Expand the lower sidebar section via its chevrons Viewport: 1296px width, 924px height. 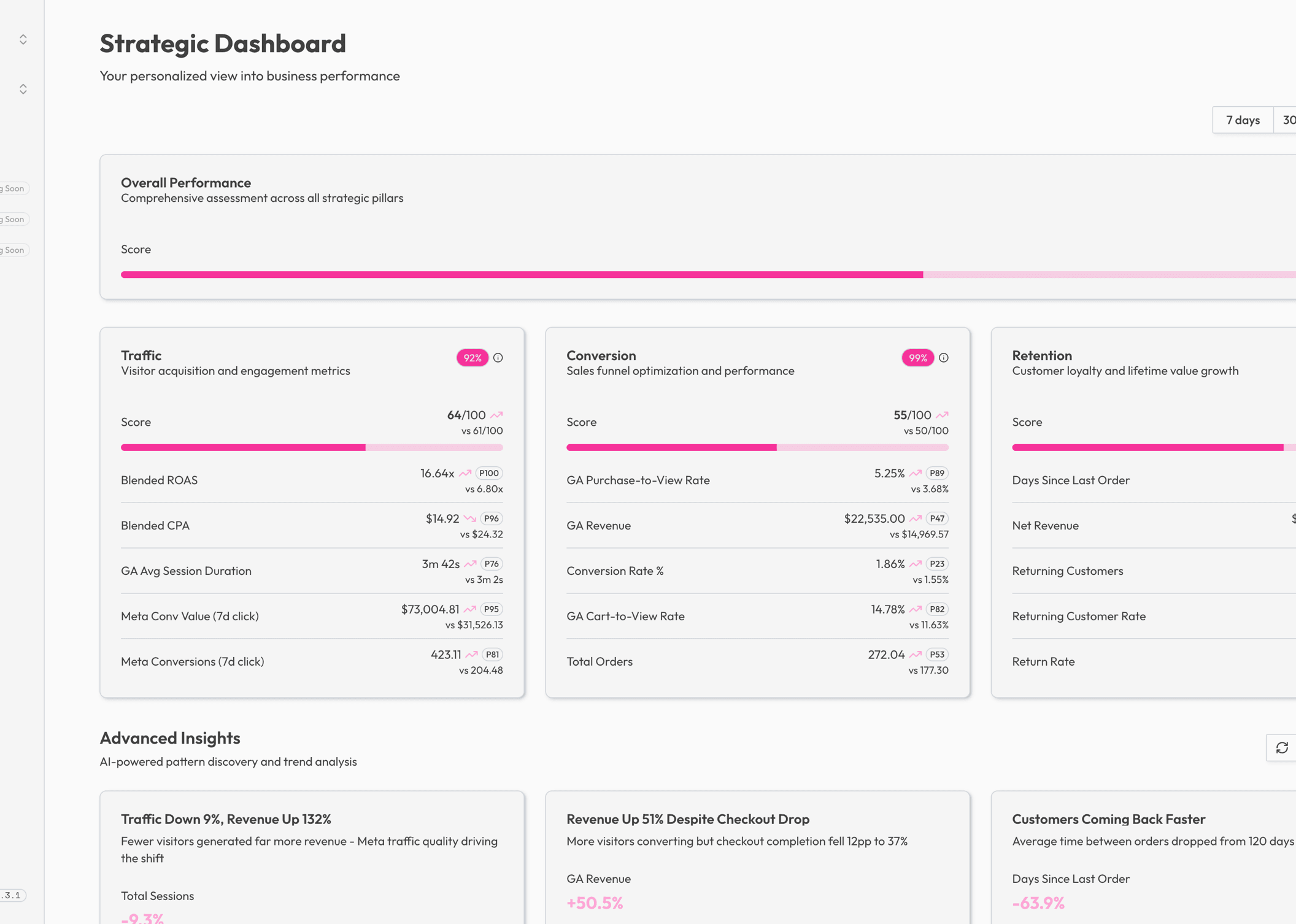click(x=23, y=88)
